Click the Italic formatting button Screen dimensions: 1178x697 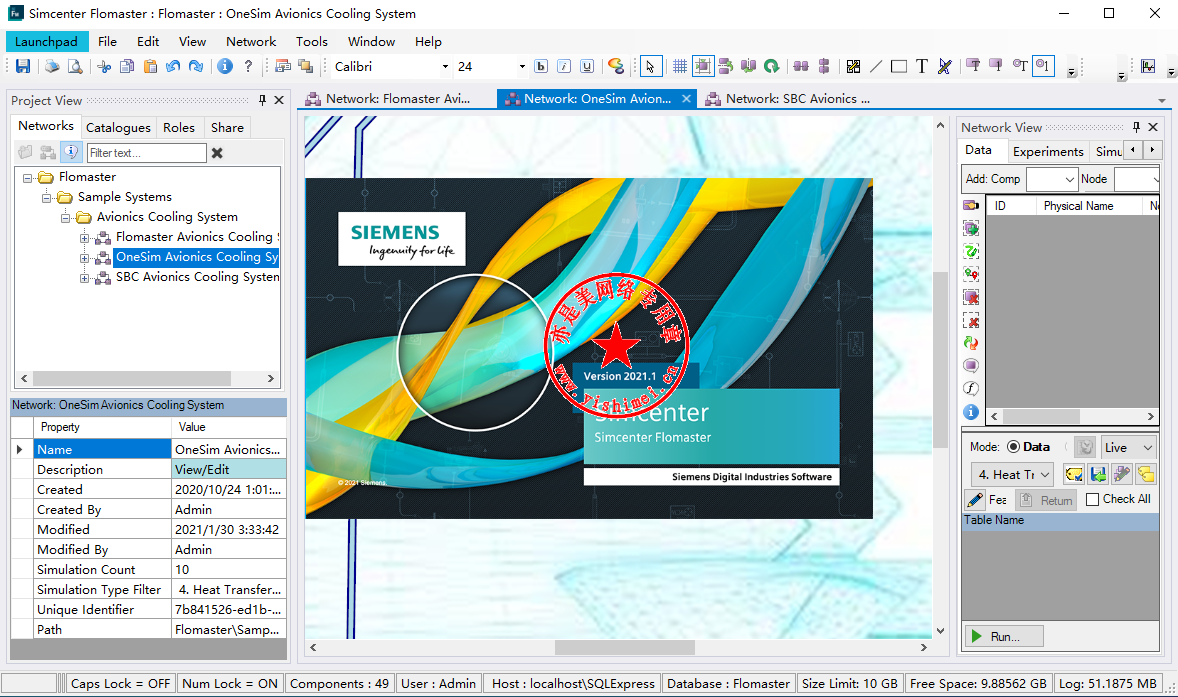564,66
